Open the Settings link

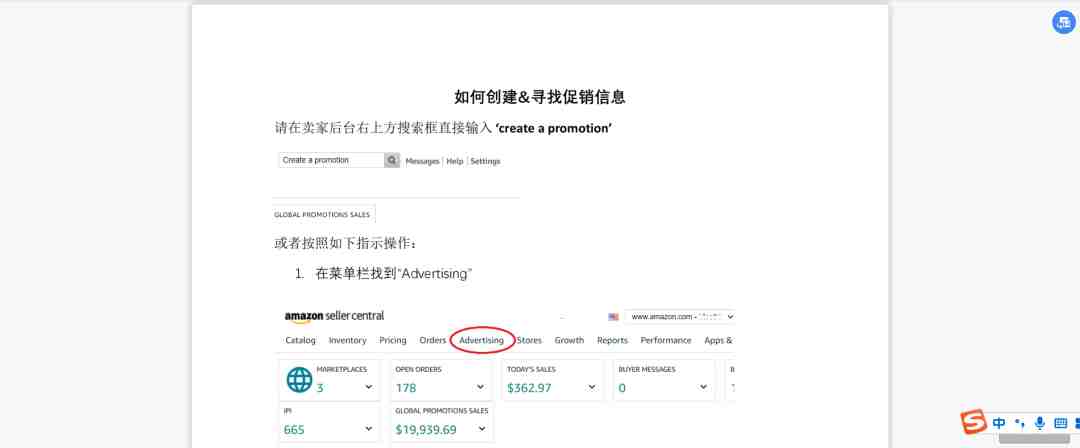click(485, 161)
